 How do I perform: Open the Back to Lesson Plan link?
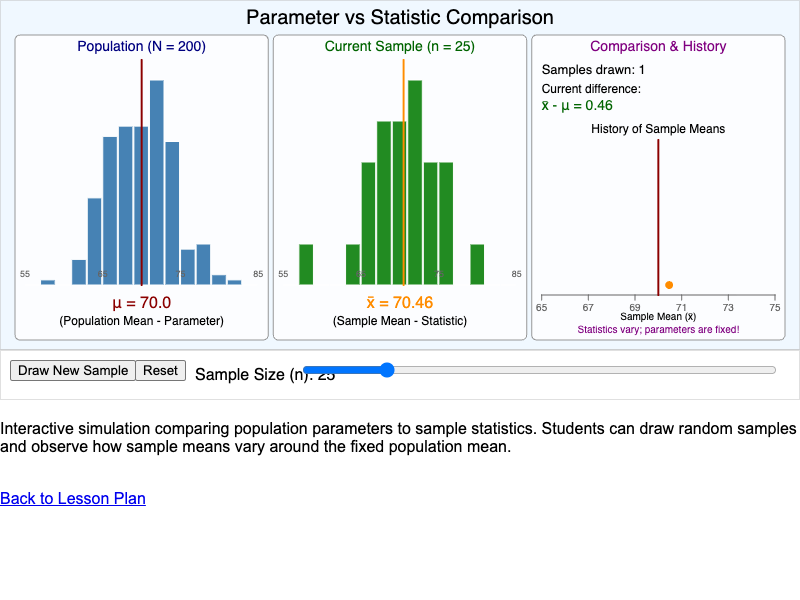pos(72,499)
